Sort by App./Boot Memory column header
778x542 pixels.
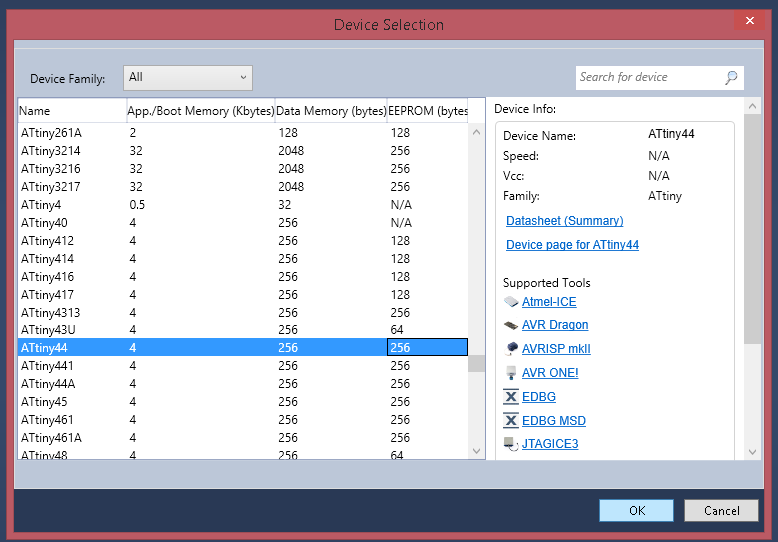(200, 111)
